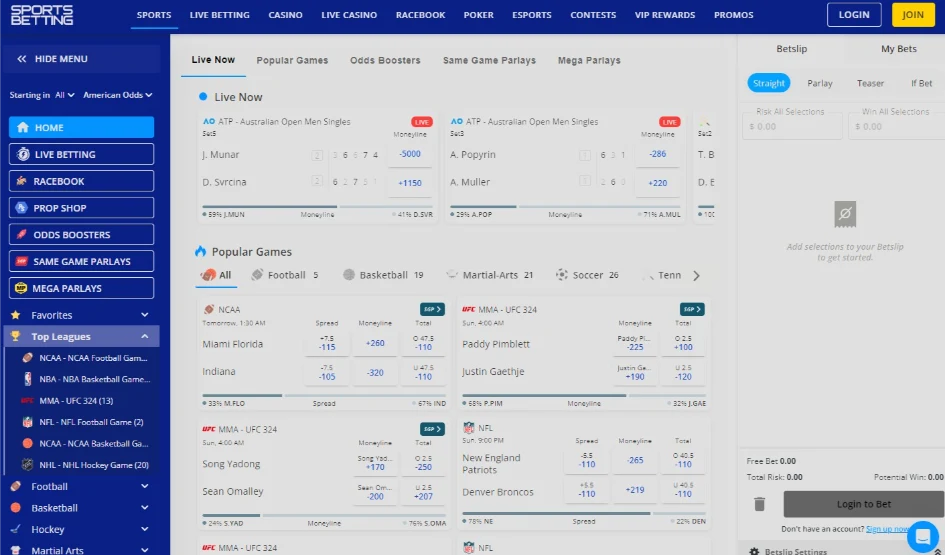Screen dimensions: 945x555
Task: Click the Top Leagues trophy icon
Action: coord(16,336)
